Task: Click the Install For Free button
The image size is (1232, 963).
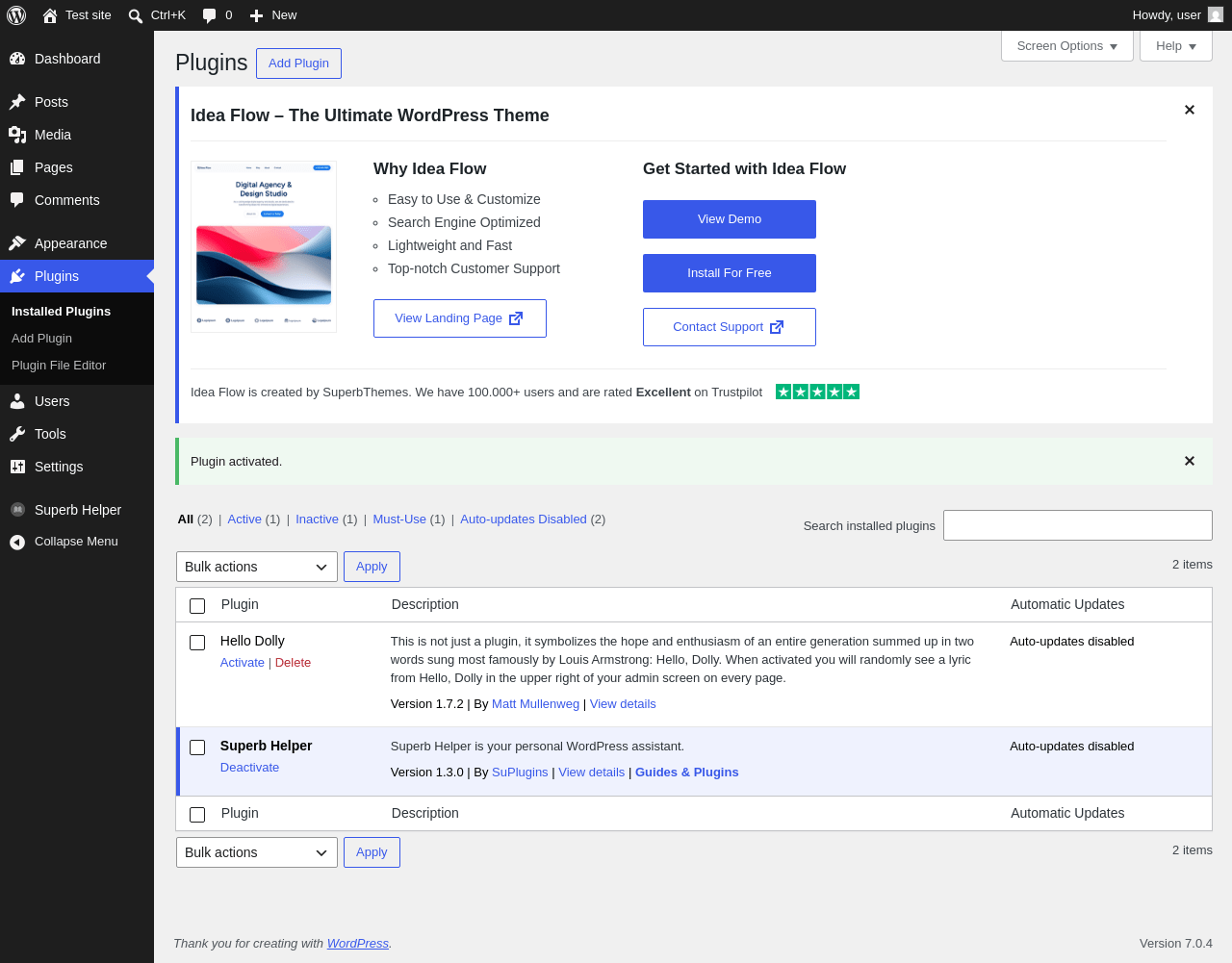Action: pos(730,273)
